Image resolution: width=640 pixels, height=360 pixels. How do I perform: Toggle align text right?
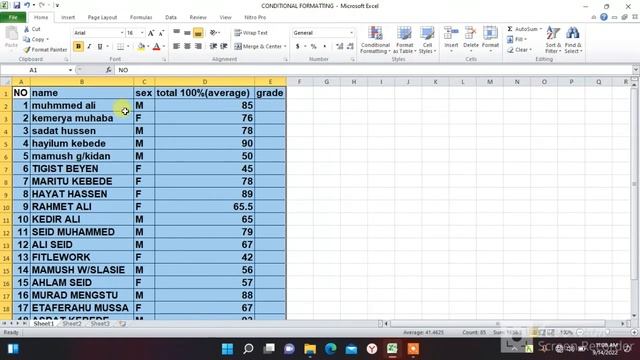coord(198,47)
